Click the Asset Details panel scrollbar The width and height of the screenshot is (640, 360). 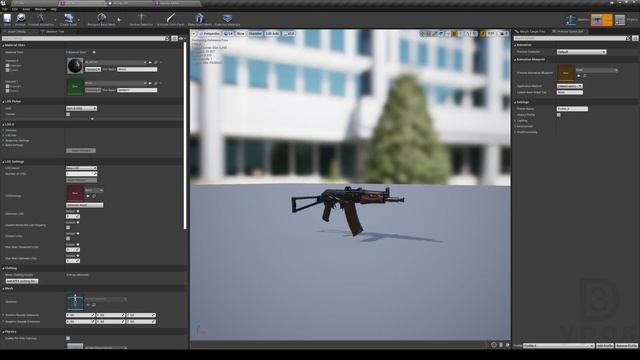tap(185, 135)
